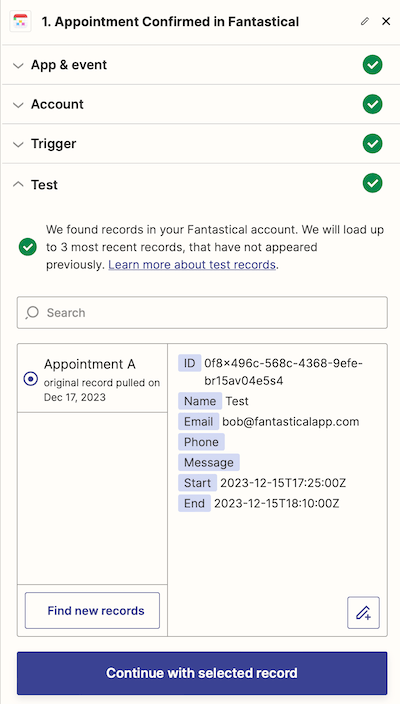The image size is (400, 704).
Task: Rename the step using pencil icon
Action: tap(365, 21)
